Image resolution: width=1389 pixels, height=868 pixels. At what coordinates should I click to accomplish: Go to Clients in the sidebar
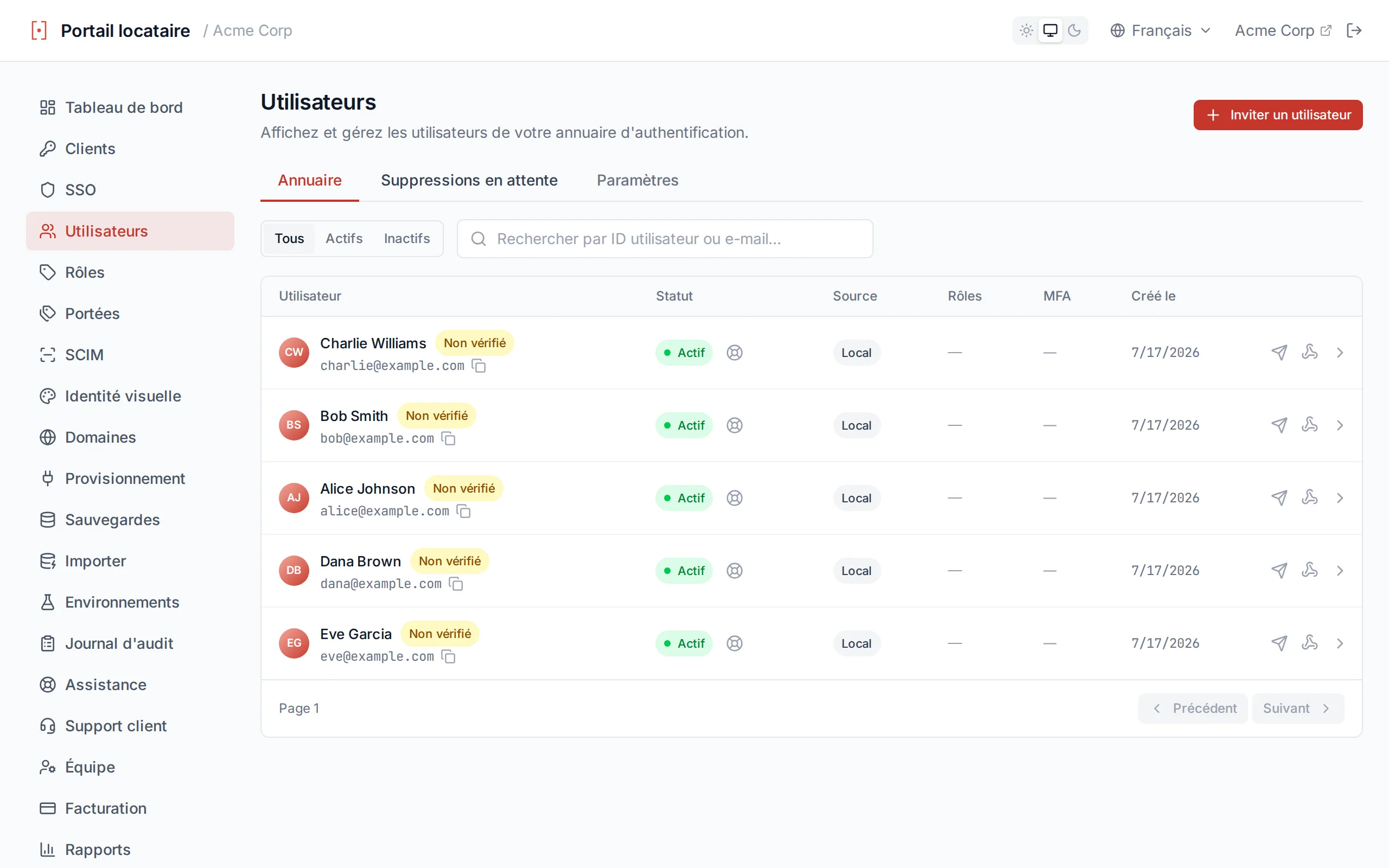tap(130, 149)
